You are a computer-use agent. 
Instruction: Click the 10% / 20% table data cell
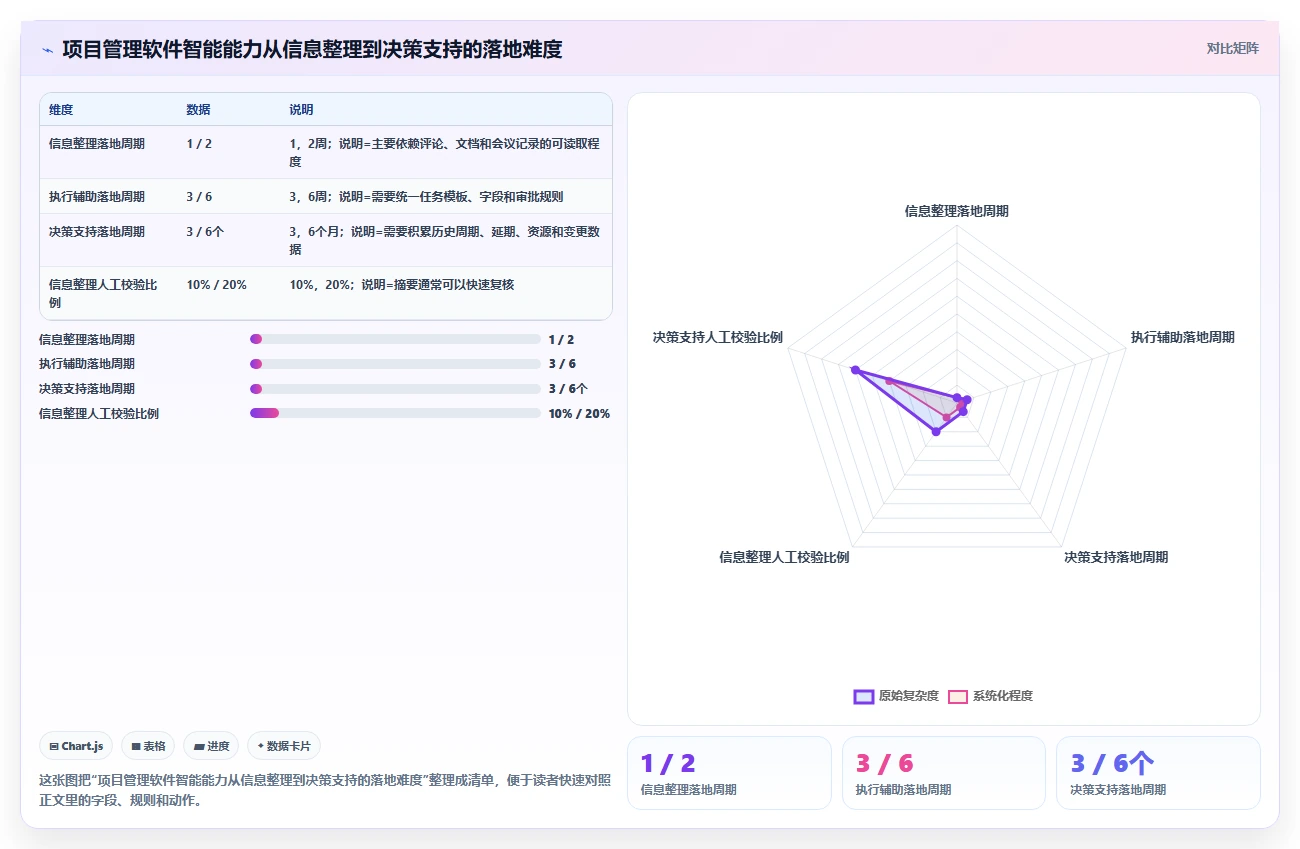(x=216, y=285)
